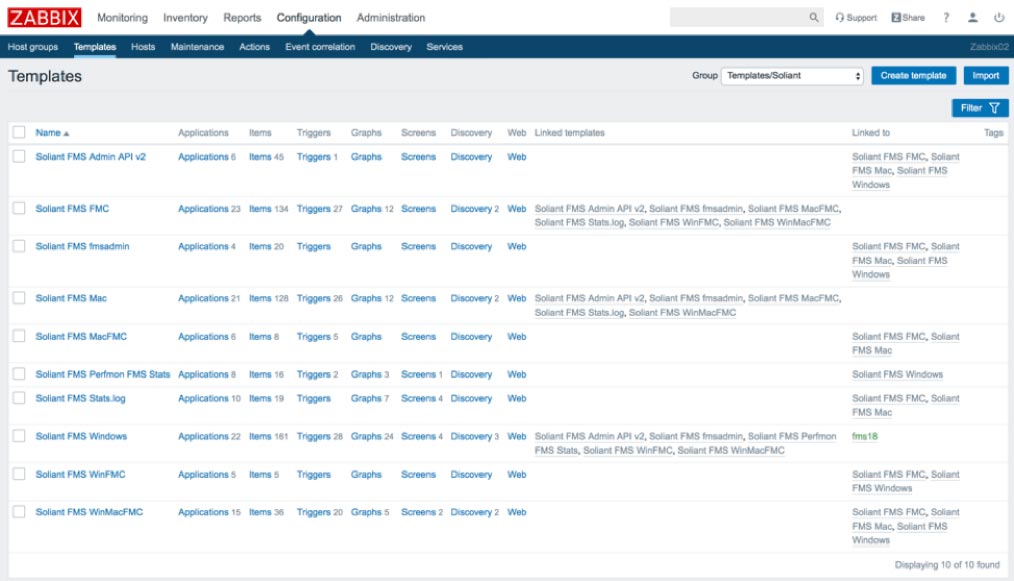Open Soliant FMS Stats.log template
Image resolution: width=1014 pixels, height=581 pixels.
pyautogui.click(x=80, y=399)
